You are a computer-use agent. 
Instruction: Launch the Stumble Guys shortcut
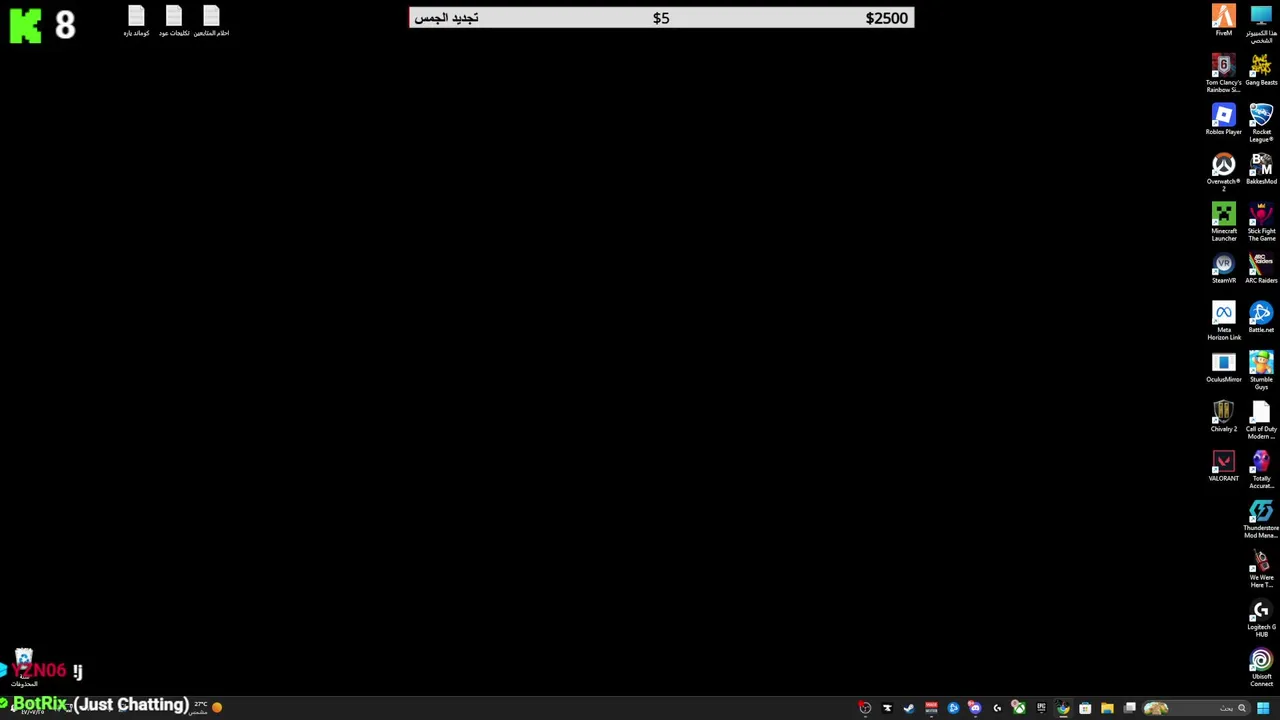(1261, 370)
